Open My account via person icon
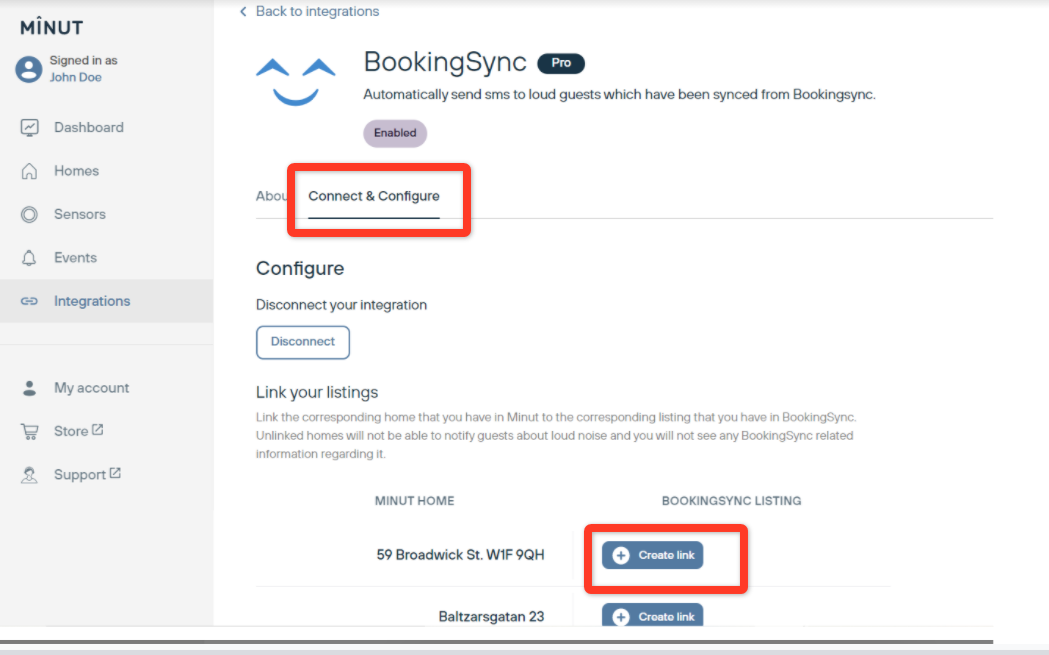The width and height of the screenshot is (1049, 655). tap(30, 388)
